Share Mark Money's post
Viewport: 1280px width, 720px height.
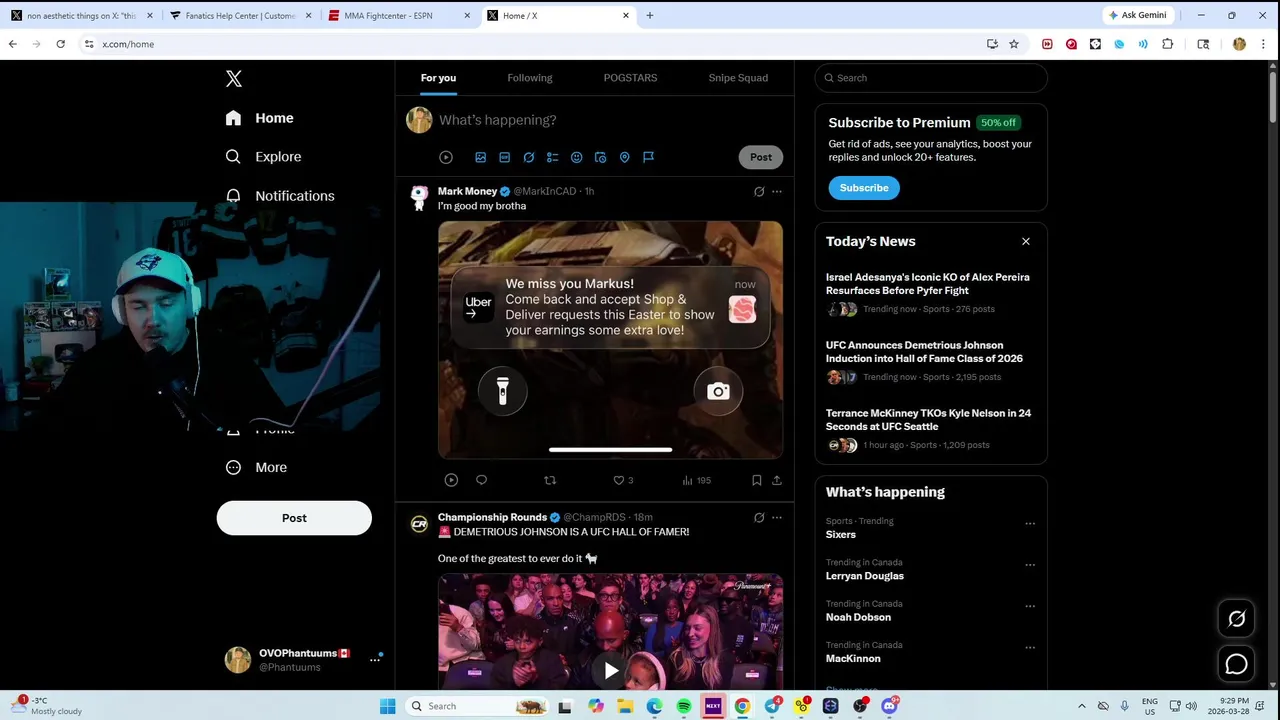pyautogui.click(x=777, y=480)
